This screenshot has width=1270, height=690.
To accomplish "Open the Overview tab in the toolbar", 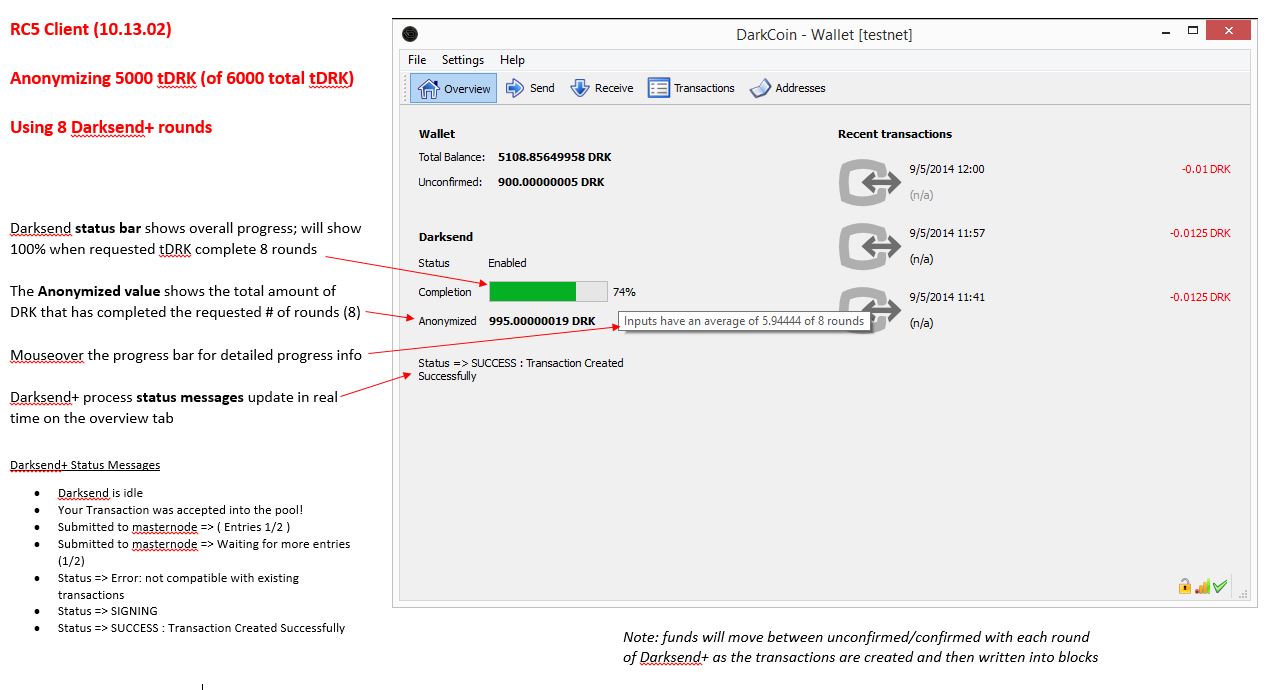I will click(x=454, y=88).
